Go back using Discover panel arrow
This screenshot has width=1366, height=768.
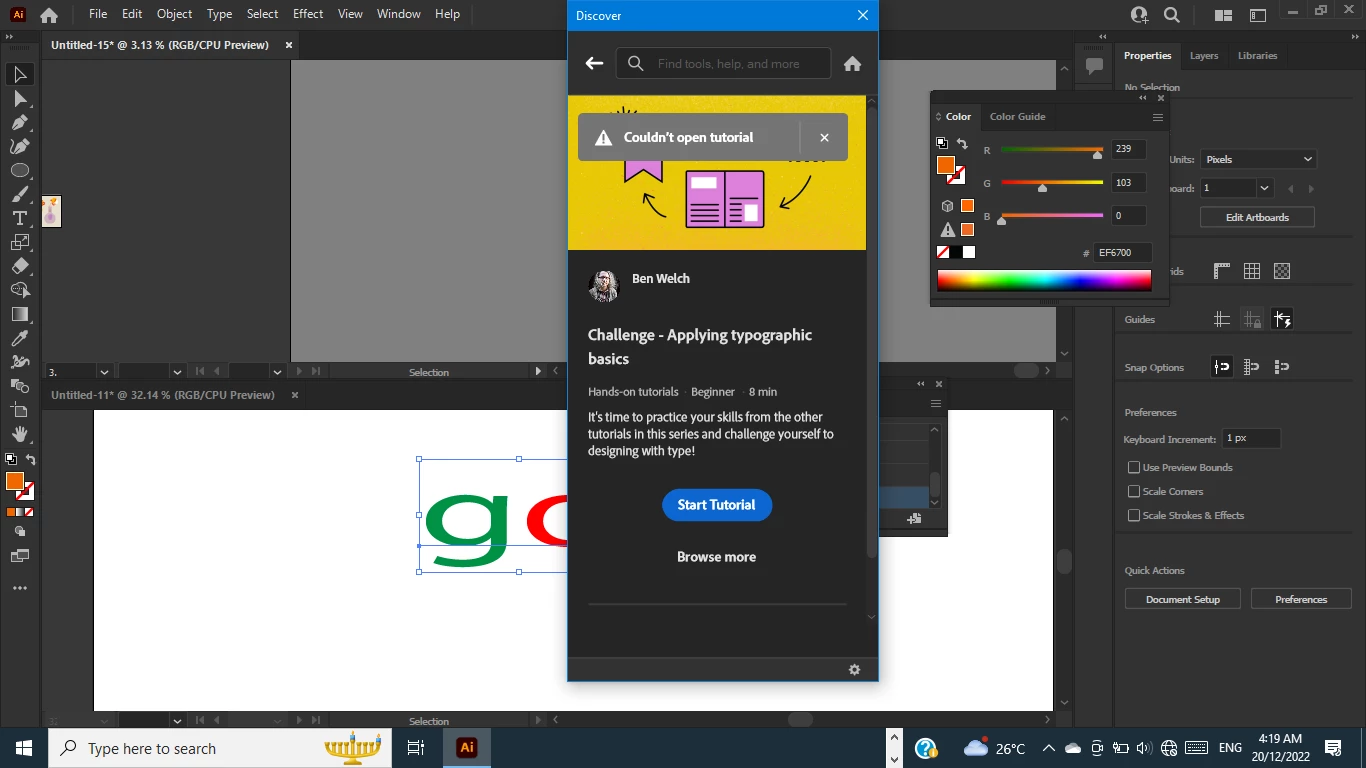coord(594,63)
